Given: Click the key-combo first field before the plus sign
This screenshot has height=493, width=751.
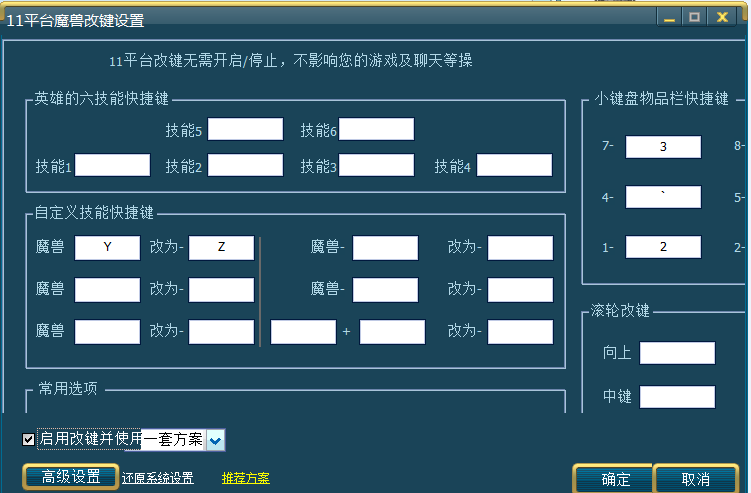Looking at the screenshot, I should tap(303, 332).
